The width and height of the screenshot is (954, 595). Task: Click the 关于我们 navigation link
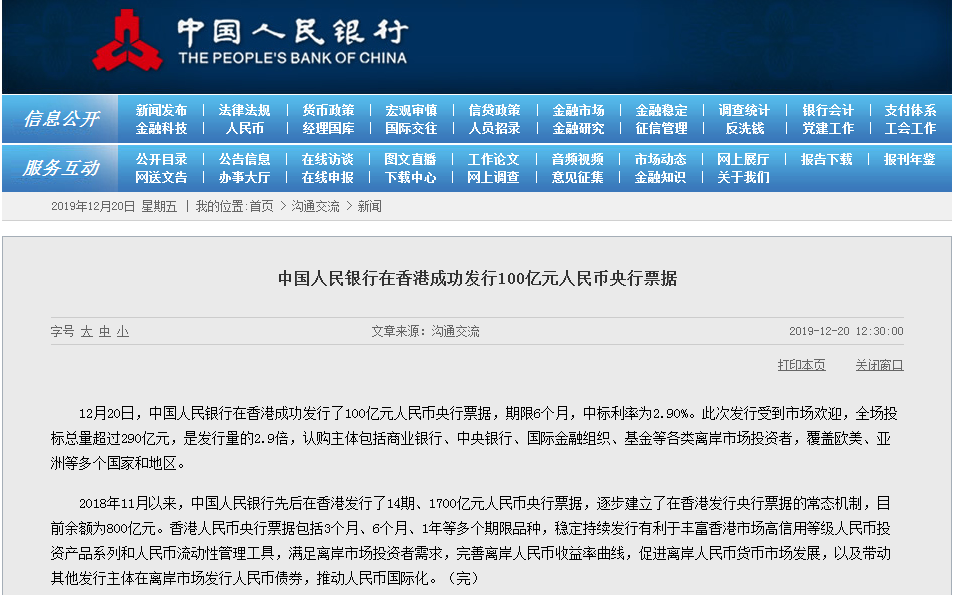(x=744, y=177)
